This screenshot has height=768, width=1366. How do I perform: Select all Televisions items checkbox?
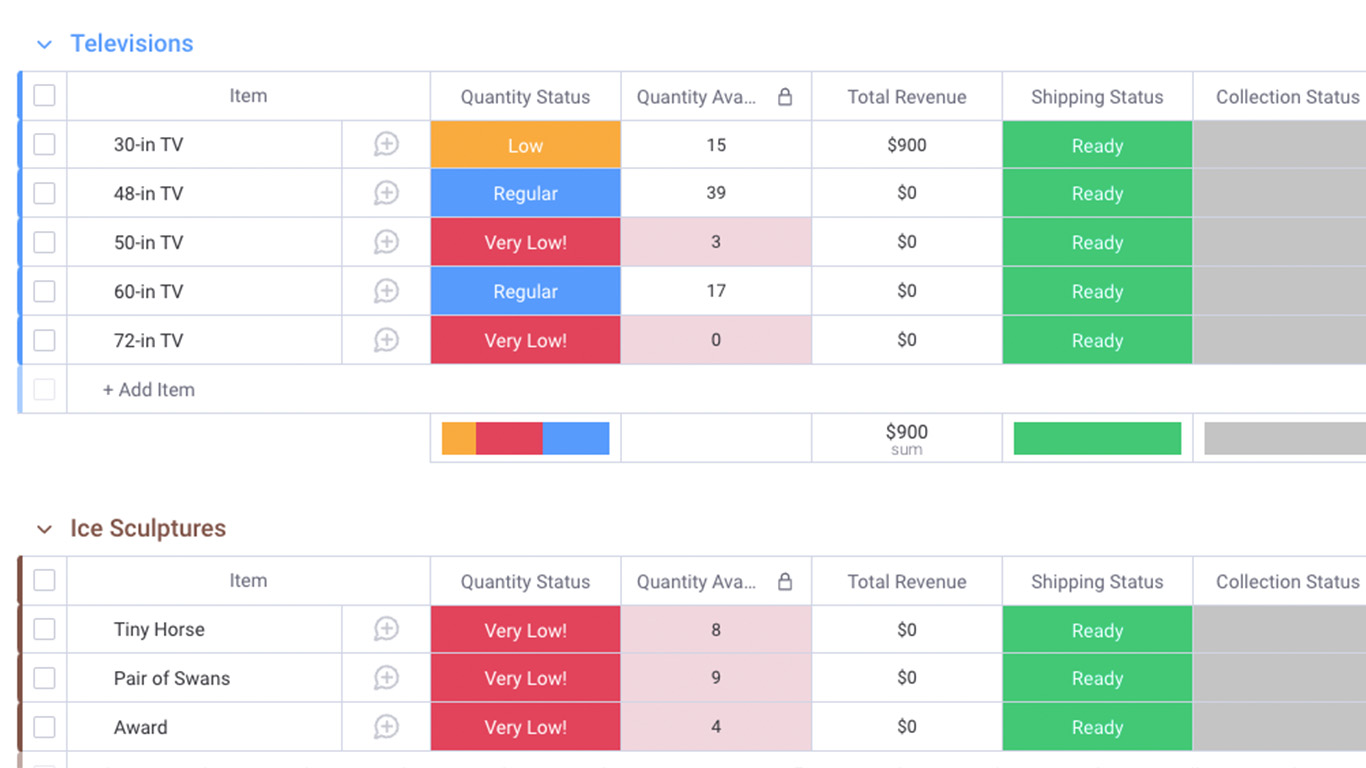[x=44, y=95]
